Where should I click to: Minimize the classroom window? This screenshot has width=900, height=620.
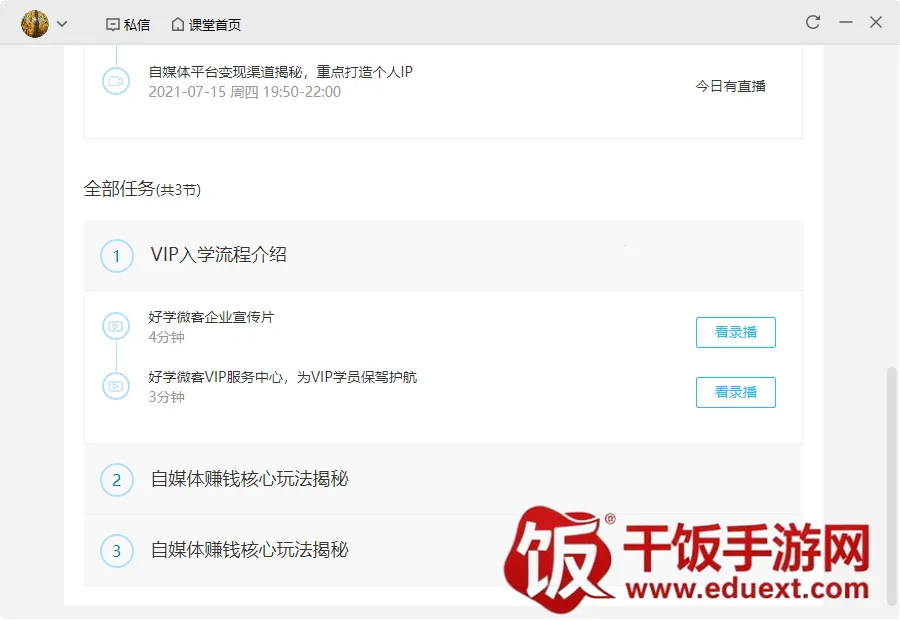click(845, 22)
